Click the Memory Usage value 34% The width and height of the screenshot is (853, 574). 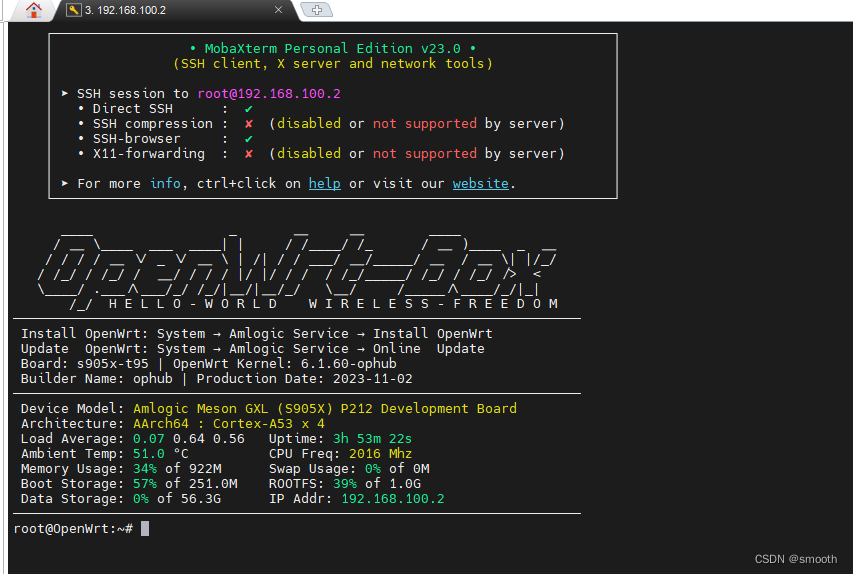point(145,469)
